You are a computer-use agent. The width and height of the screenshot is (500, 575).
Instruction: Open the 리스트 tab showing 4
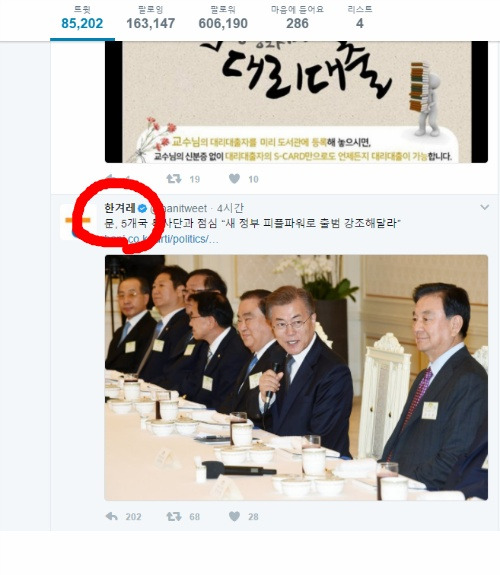pyautogui.click(x=360, y=18)
